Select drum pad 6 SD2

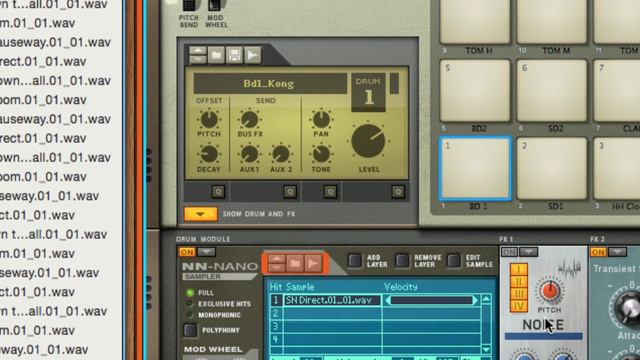tap(551, 91)
